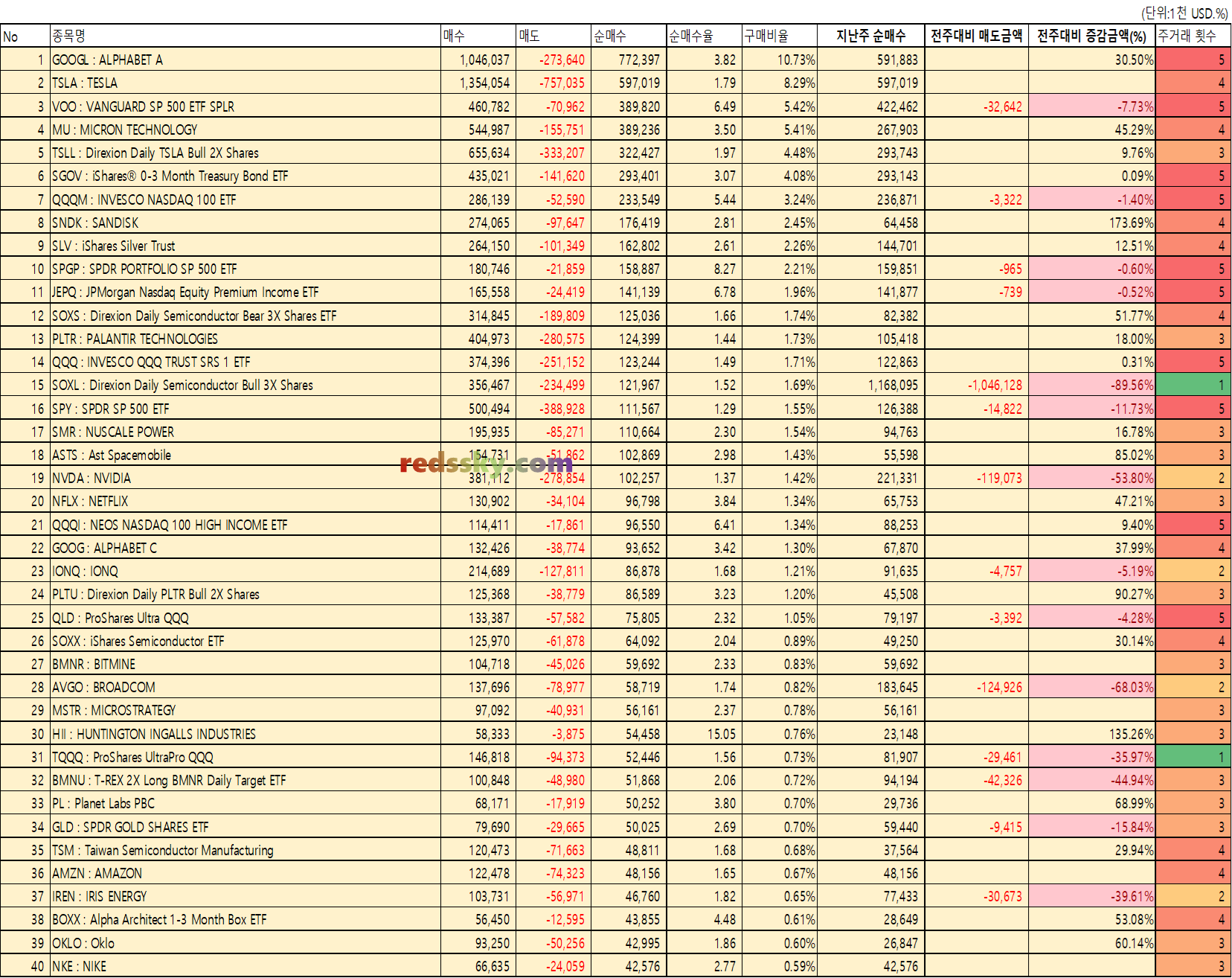Click the 매수 column header
Image resolution: width=1232 pixels, height=978 pixels.
pos(478,36)
